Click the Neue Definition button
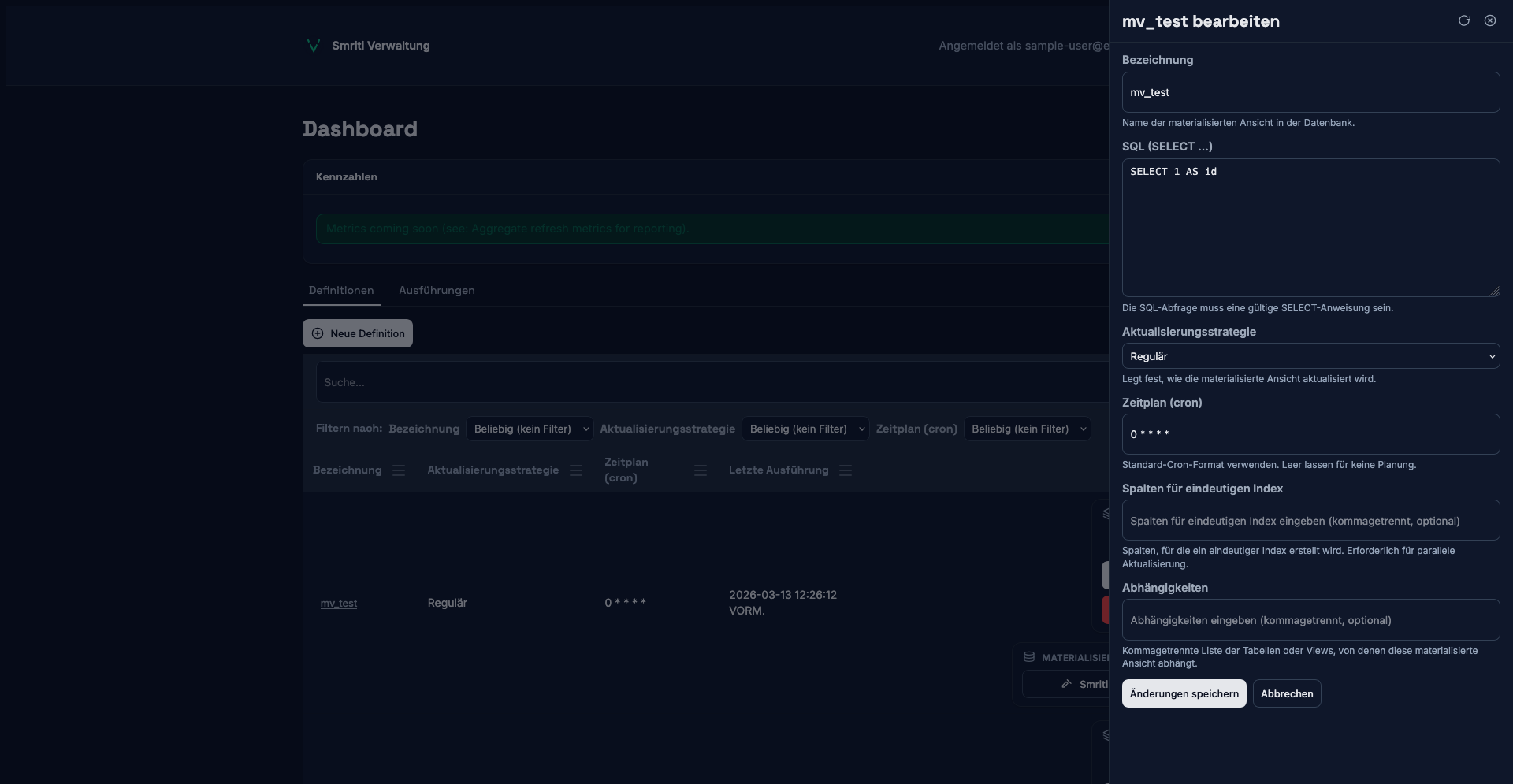Viewport: 1513px width, 784px height. [358, 333]
